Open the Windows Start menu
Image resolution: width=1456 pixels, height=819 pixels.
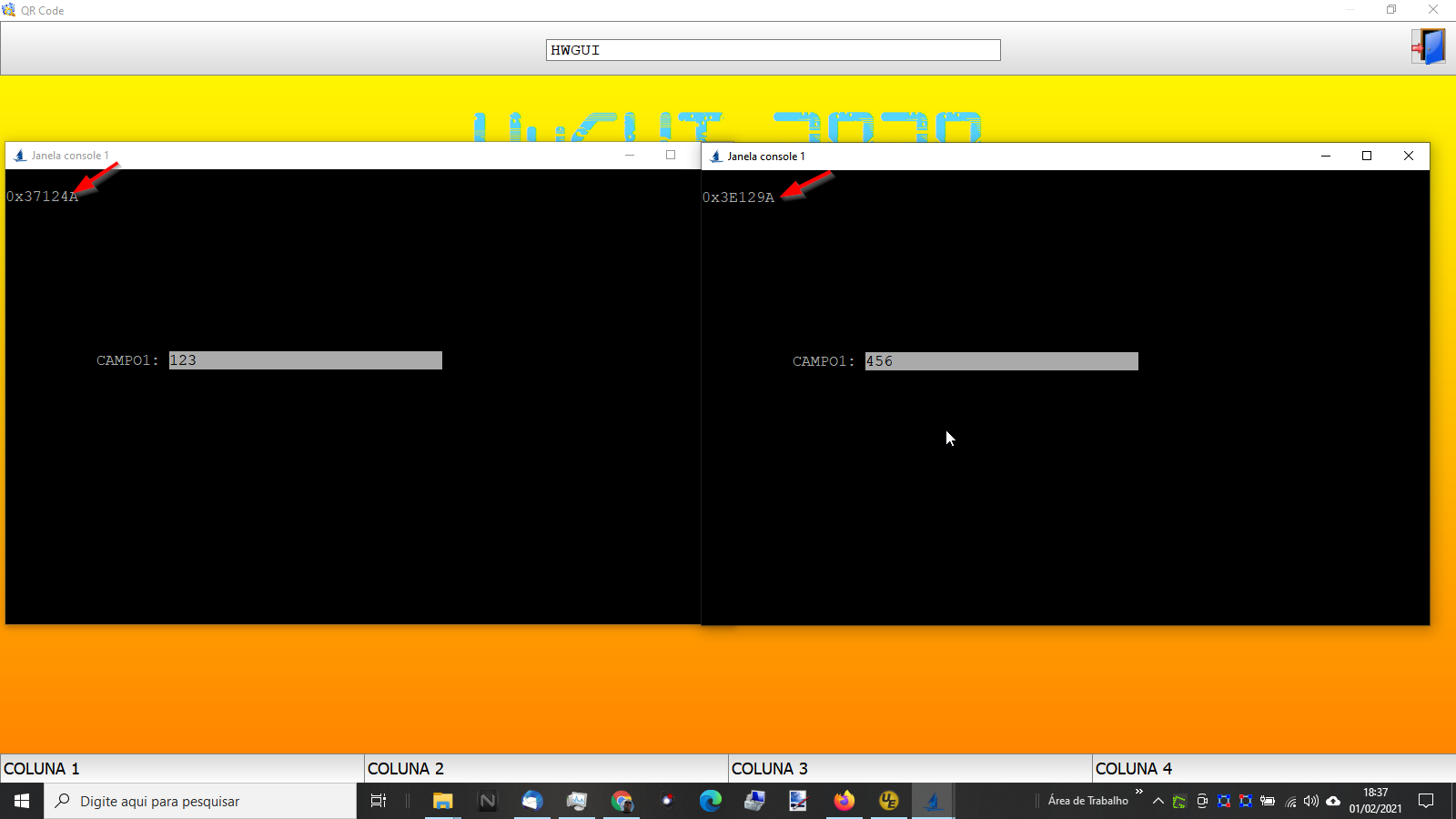coord(22,801)
